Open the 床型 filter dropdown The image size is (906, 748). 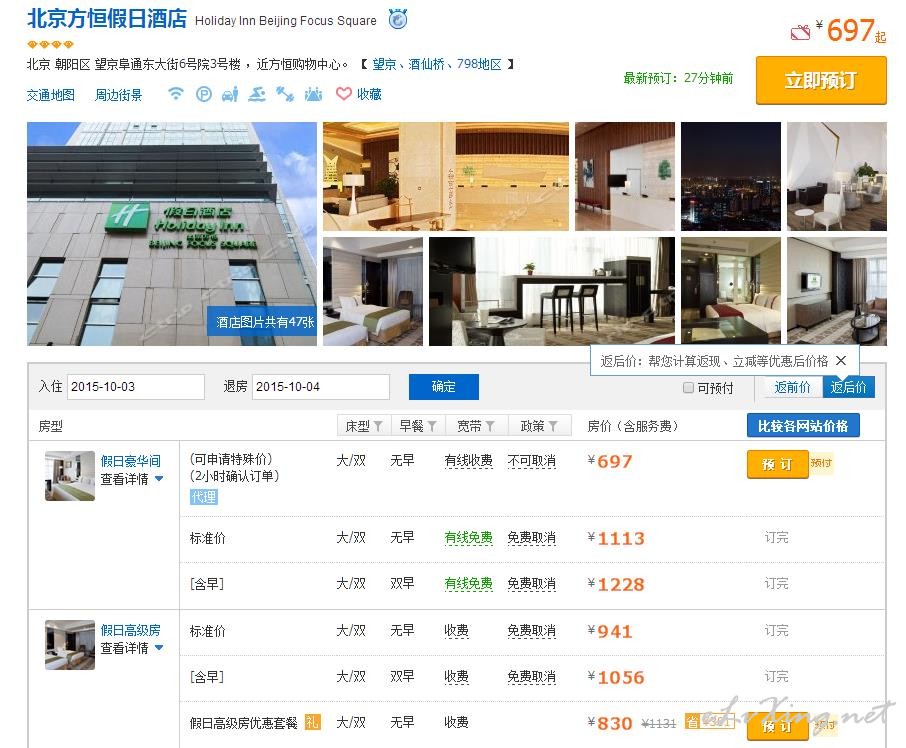click(x=363, y=426)
